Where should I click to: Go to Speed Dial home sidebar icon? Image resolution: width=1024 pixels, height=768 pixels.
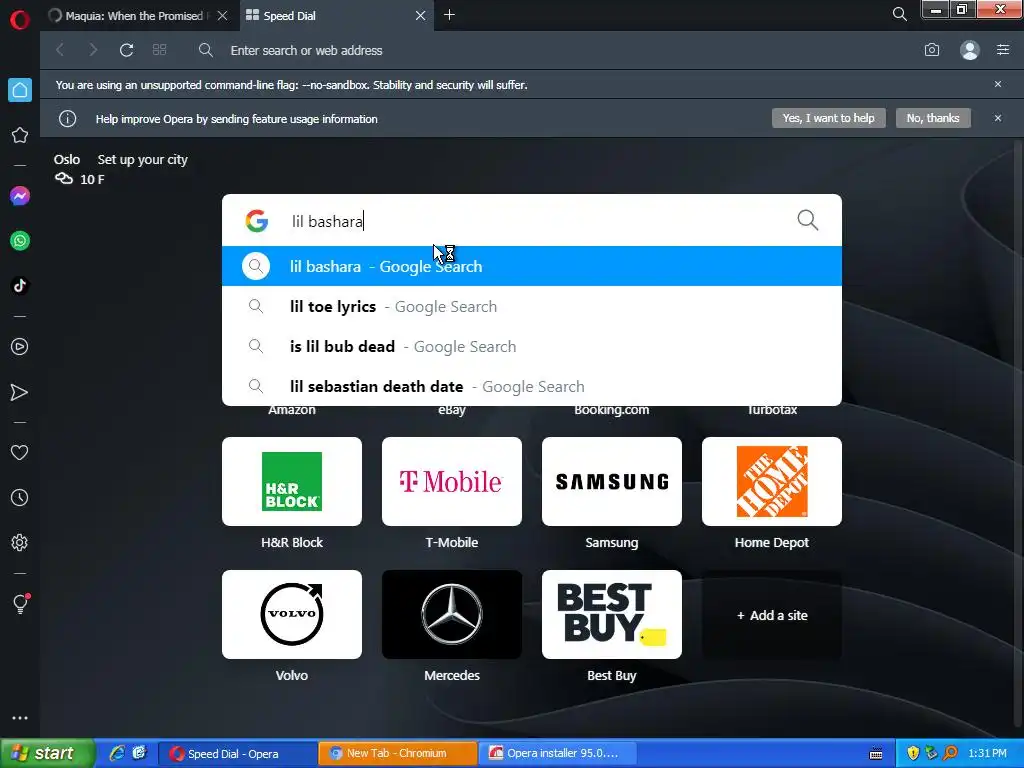(x=20, y=90)
